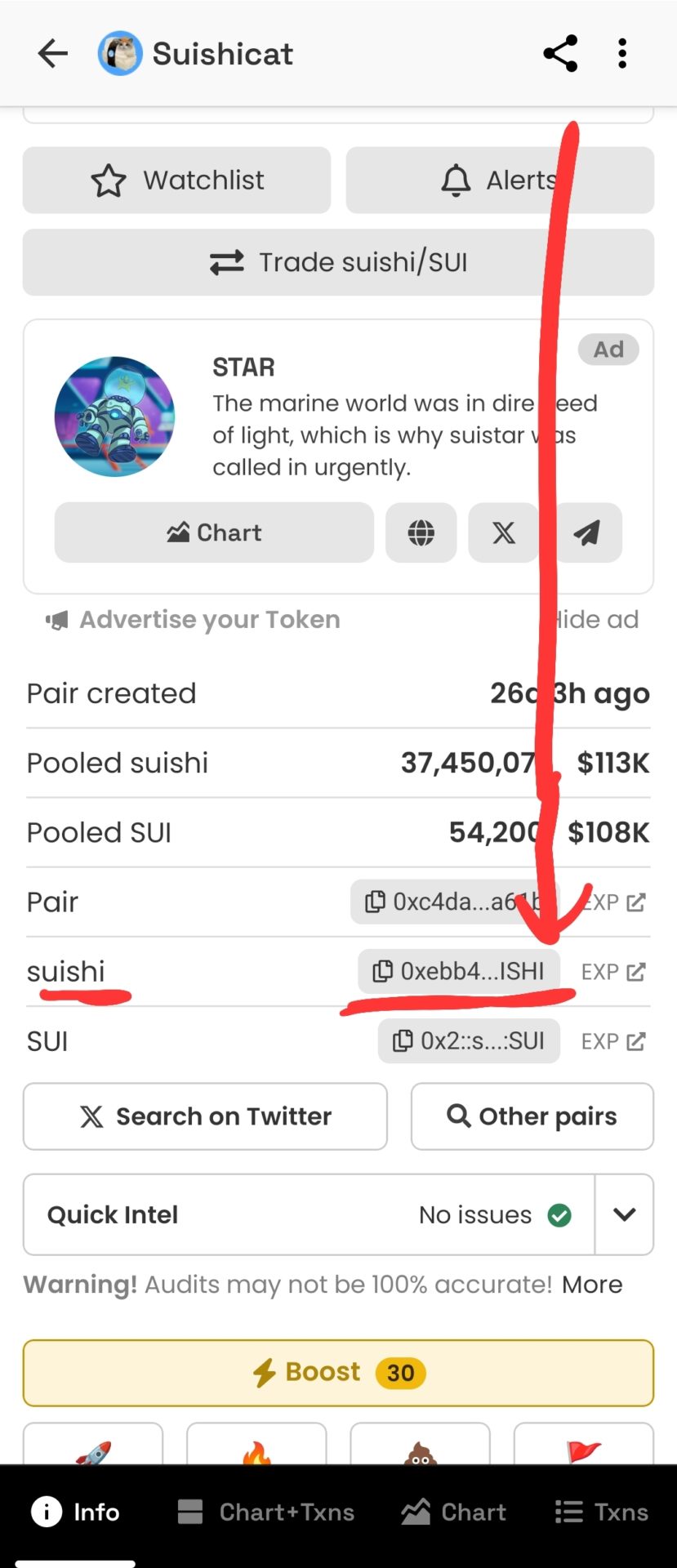677x1568 pixels.
Task: Open the STAR ad Telegram icon
Action: click(586, 533)
